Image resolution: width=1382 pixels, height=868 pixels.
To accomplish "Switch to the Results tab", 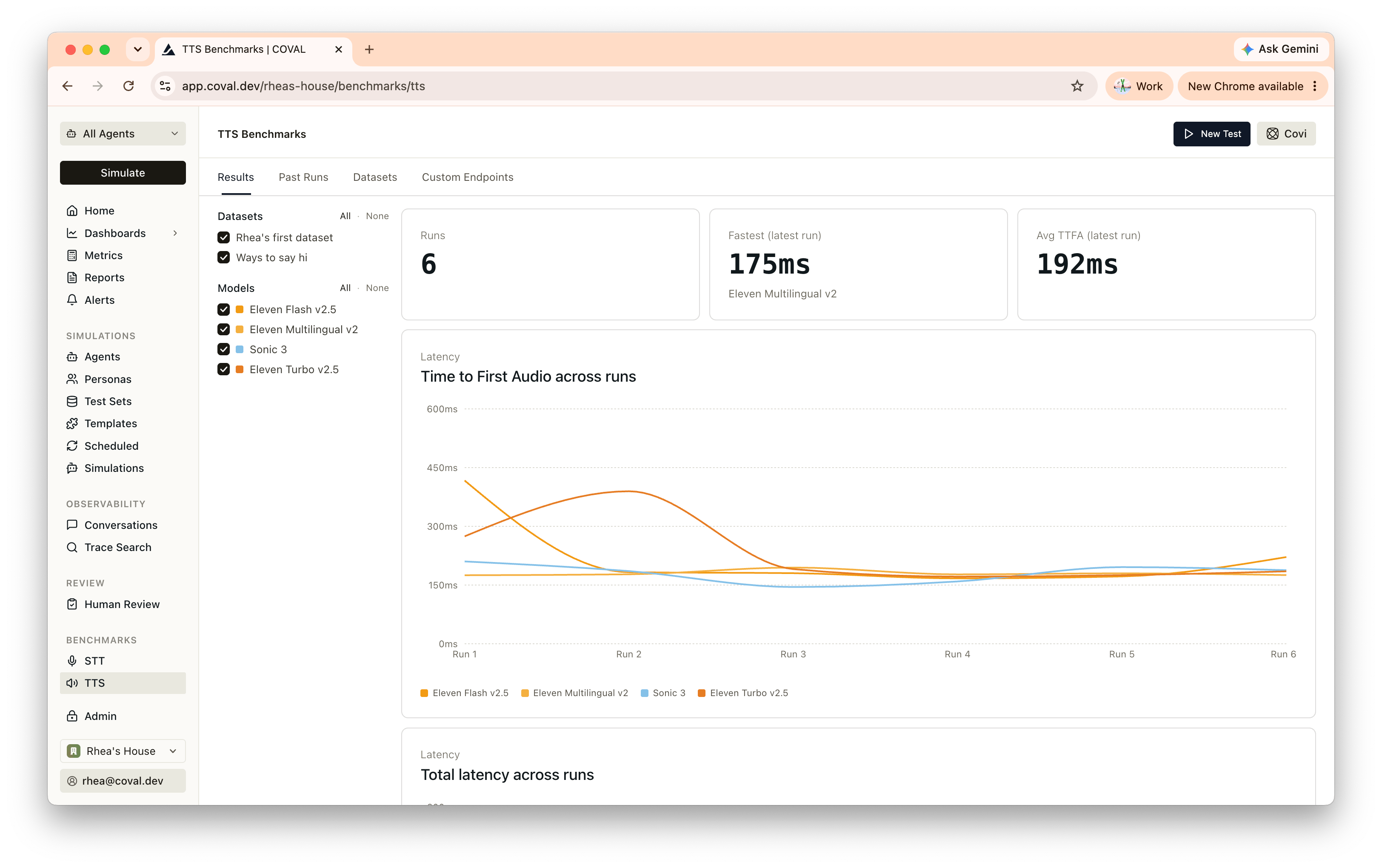I will [235, 177].
